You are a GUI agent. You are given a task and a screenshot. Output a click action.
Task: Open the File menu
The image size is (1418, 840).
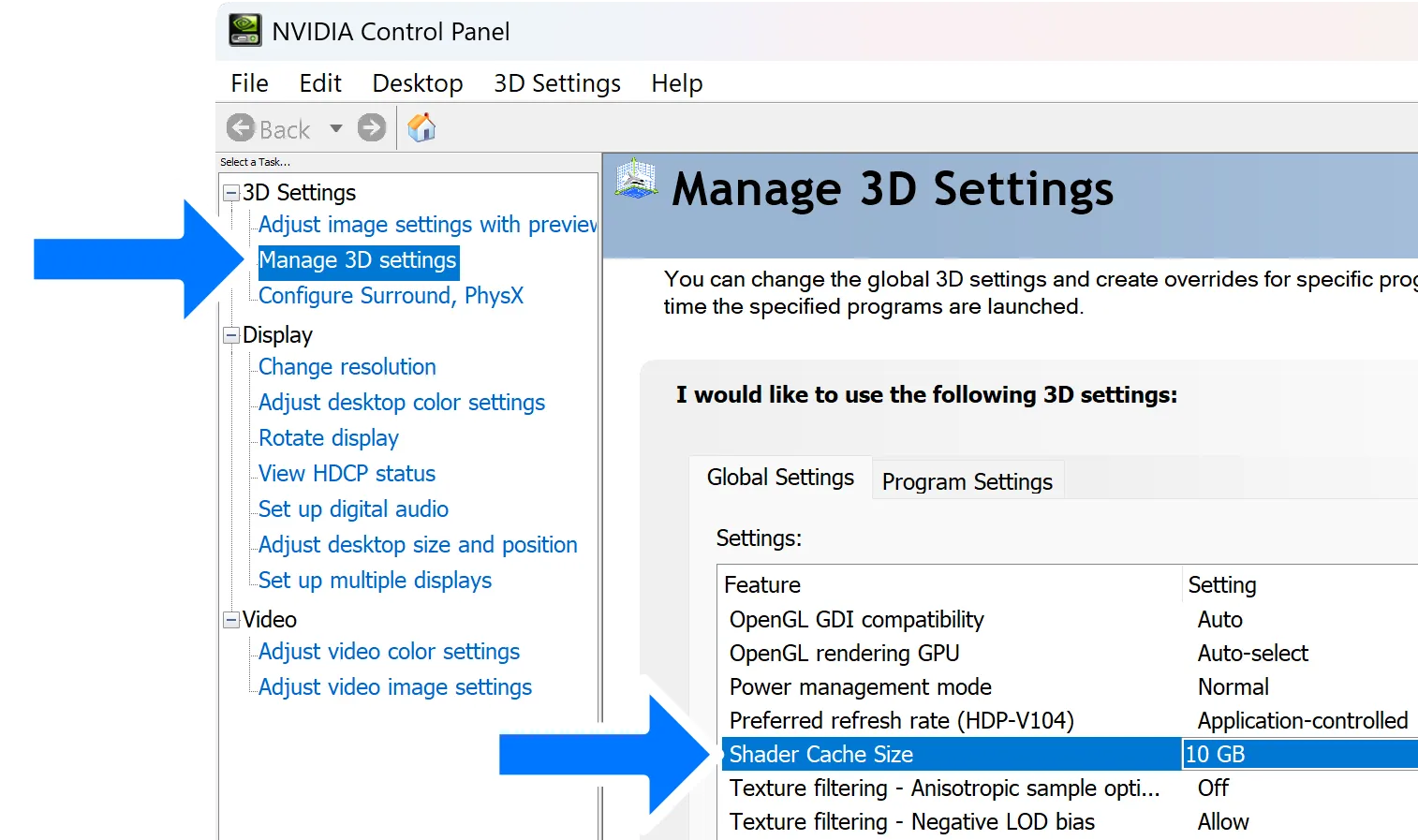(x=249, y=83)
